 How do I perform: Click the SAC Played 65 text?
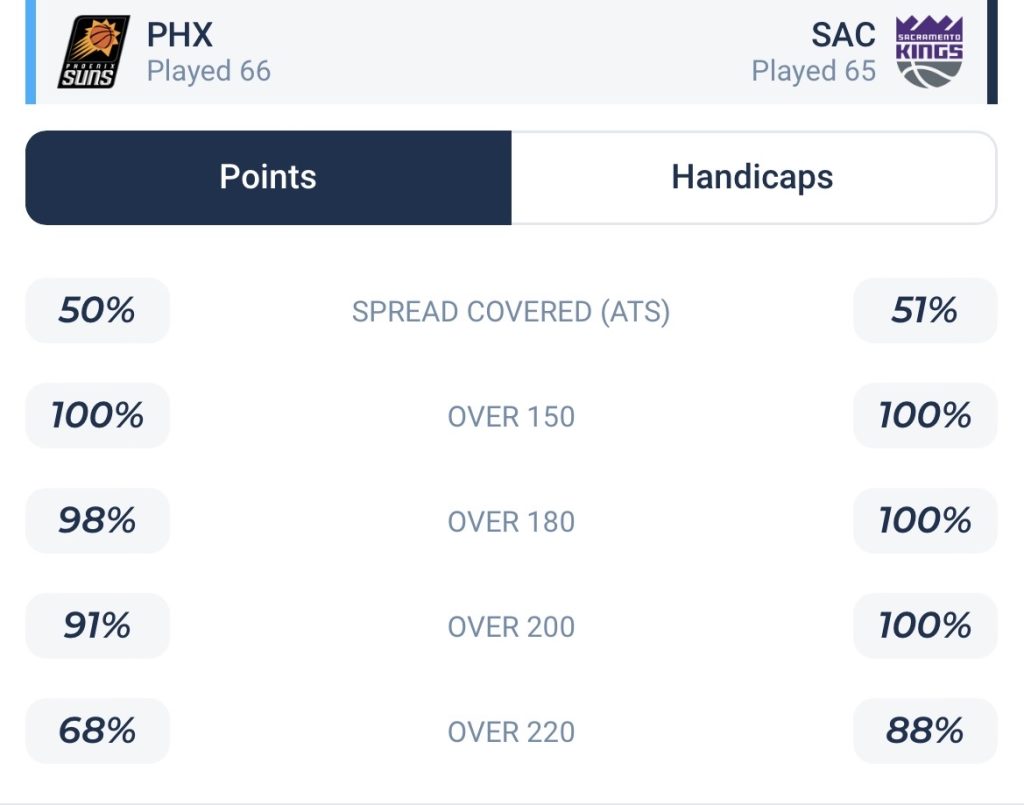814,71
